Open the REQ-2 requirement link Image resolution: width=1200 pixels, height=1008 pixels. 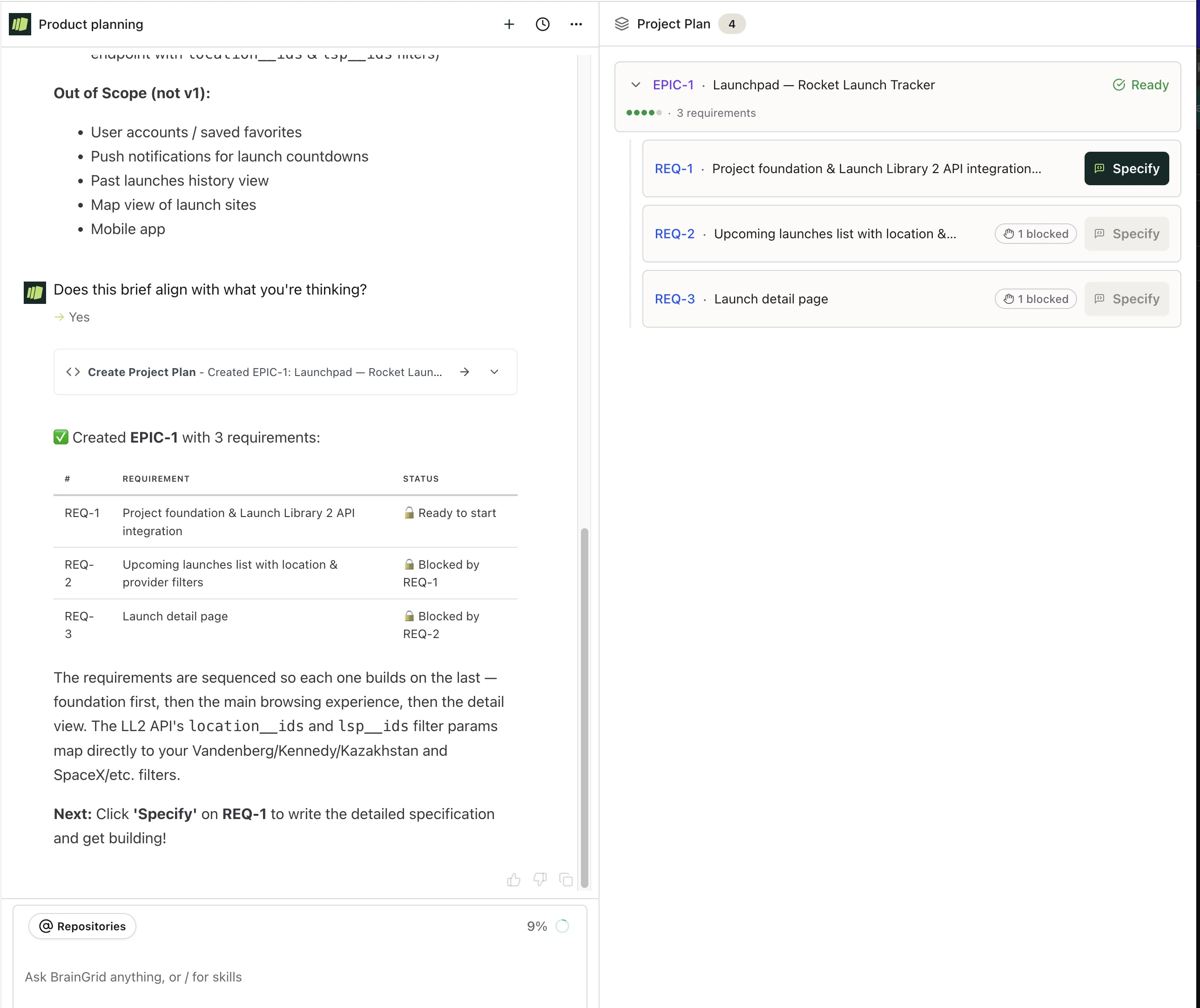674,234
